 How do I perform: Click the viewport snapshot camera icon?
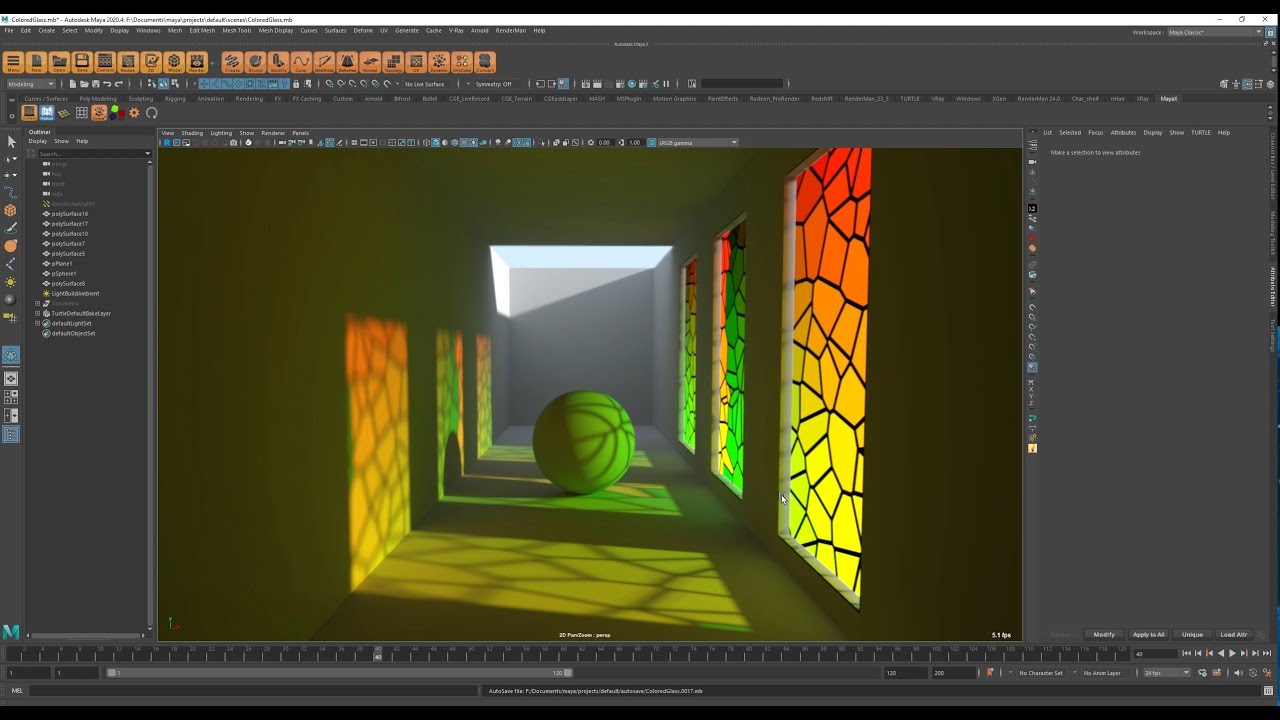pos(233,143)
